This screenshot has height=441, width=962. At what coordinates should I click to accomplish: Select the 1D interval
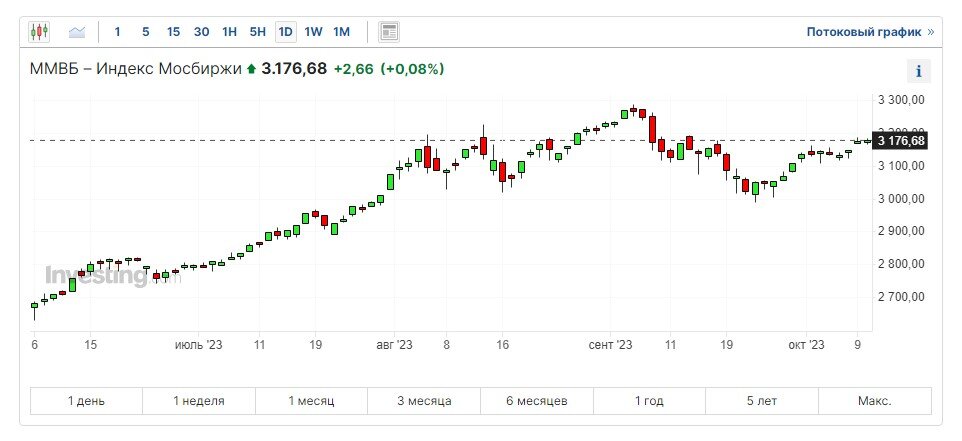coord(285,32)
